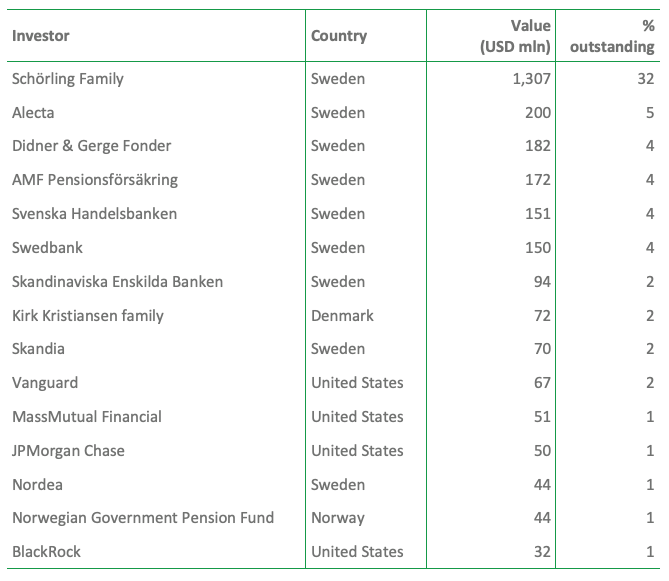Click the Investor column header
Viewport: 669px width, 581px height.
coord(41,36)
